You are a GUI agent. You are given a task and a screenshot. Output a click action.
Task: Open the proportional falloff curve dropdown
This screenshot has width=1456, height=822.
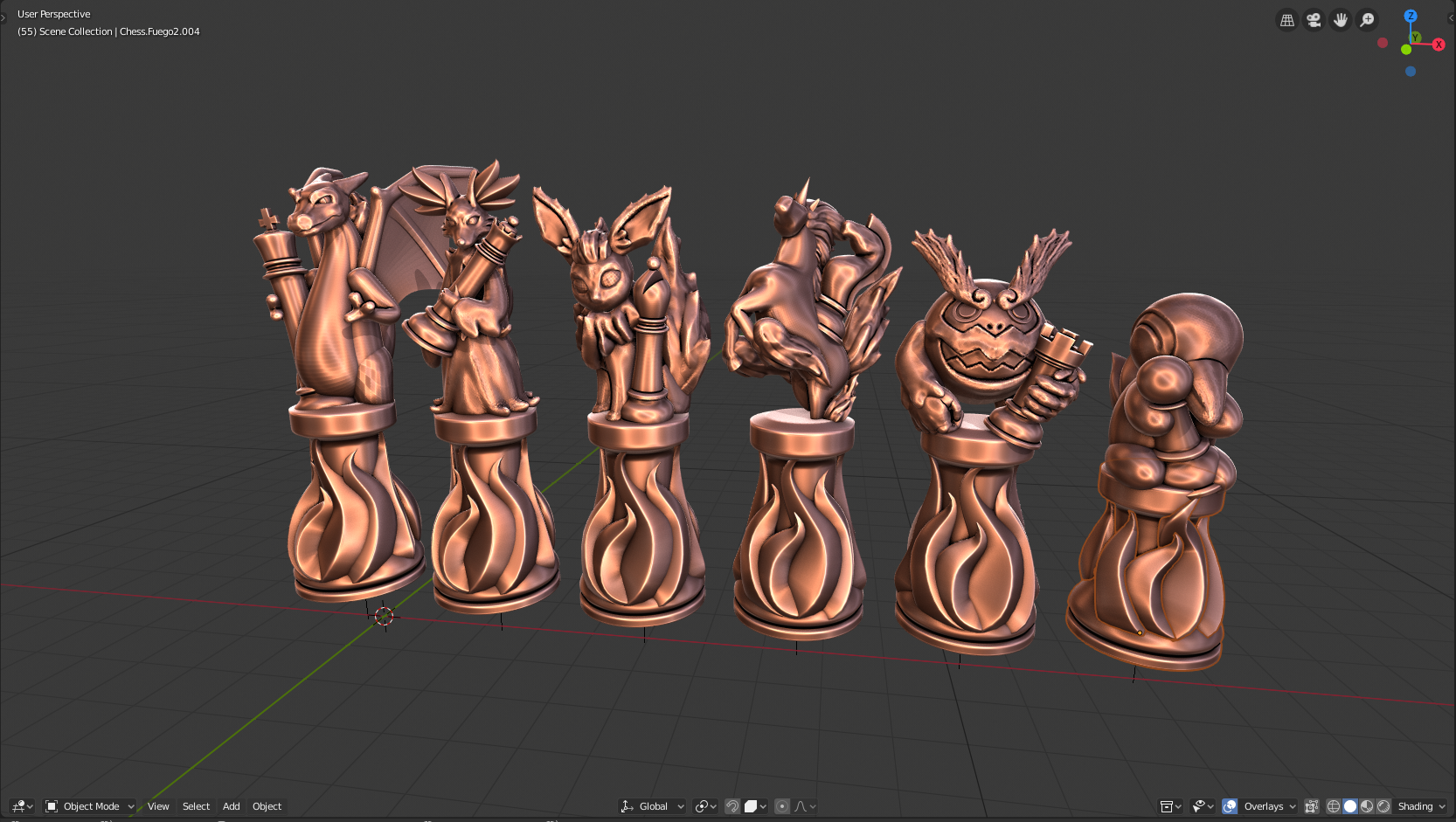[805, 806]
